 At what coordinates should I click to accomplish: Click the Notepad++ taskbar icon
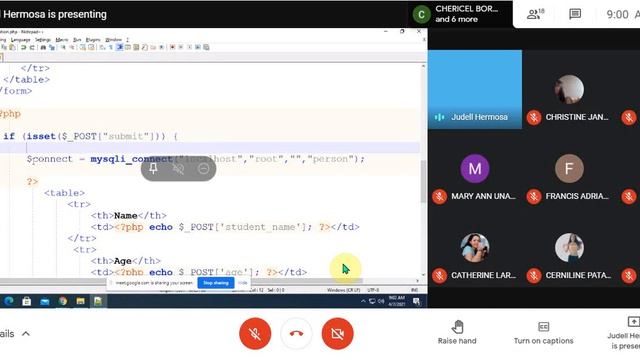pos(98,301)
